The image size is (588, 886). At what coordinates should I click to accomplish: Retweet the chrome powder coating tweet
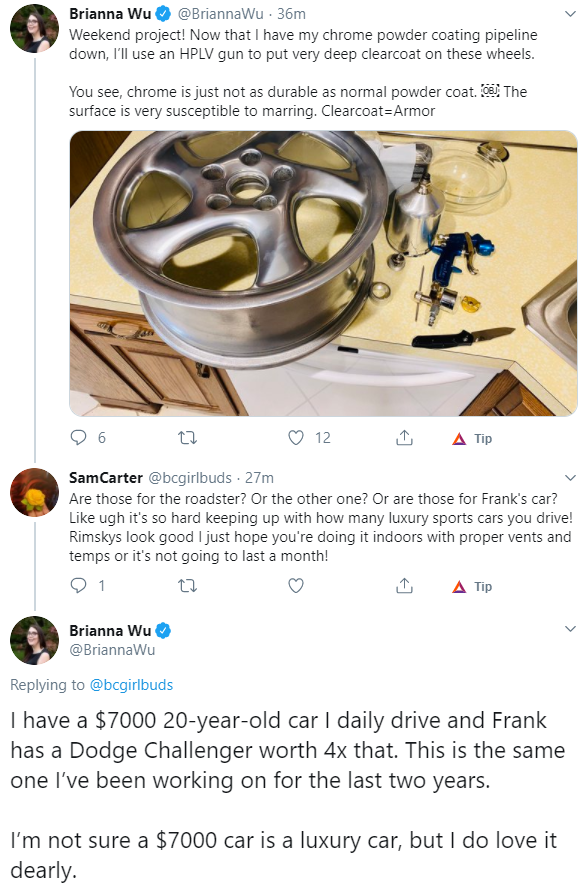(187, 438)
